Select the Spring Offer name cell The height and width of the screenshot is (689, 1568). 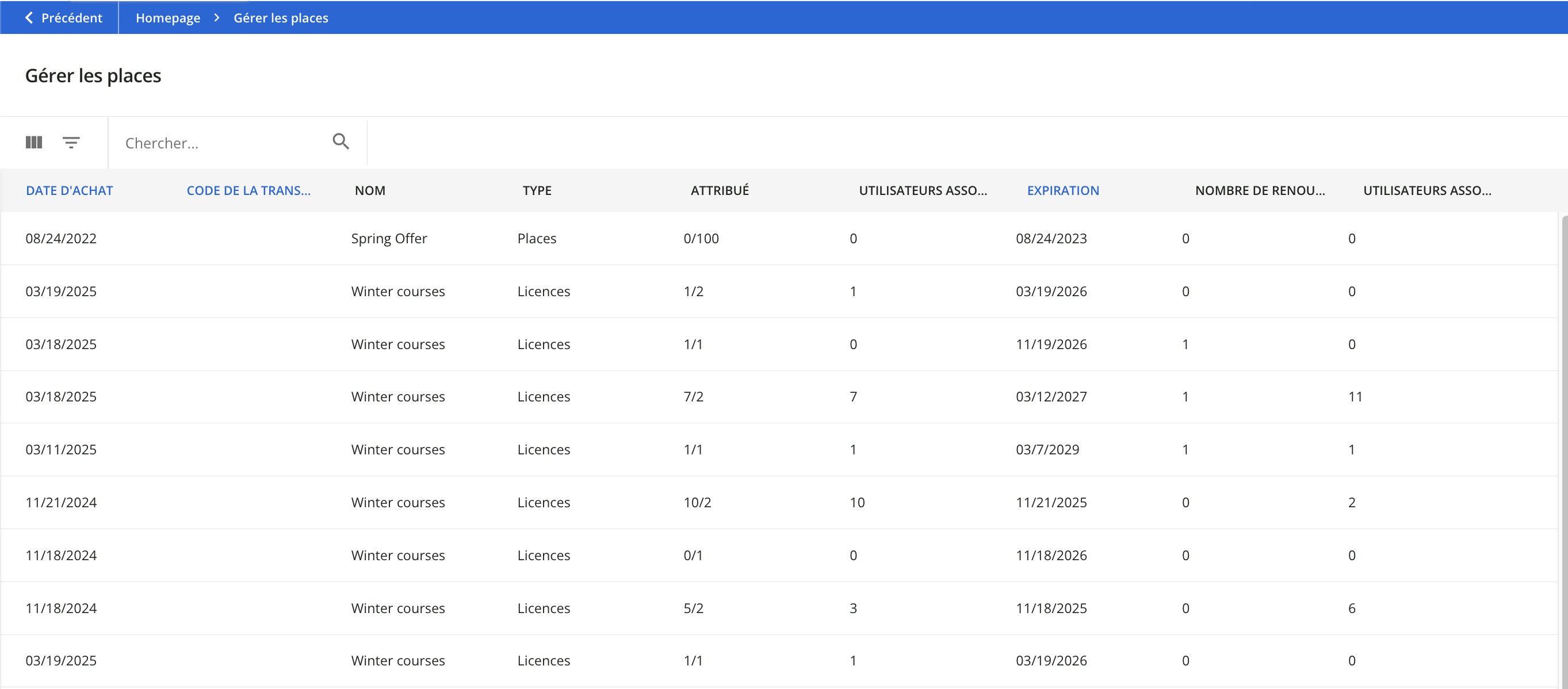pyautogui.click(x=389, y=239)
